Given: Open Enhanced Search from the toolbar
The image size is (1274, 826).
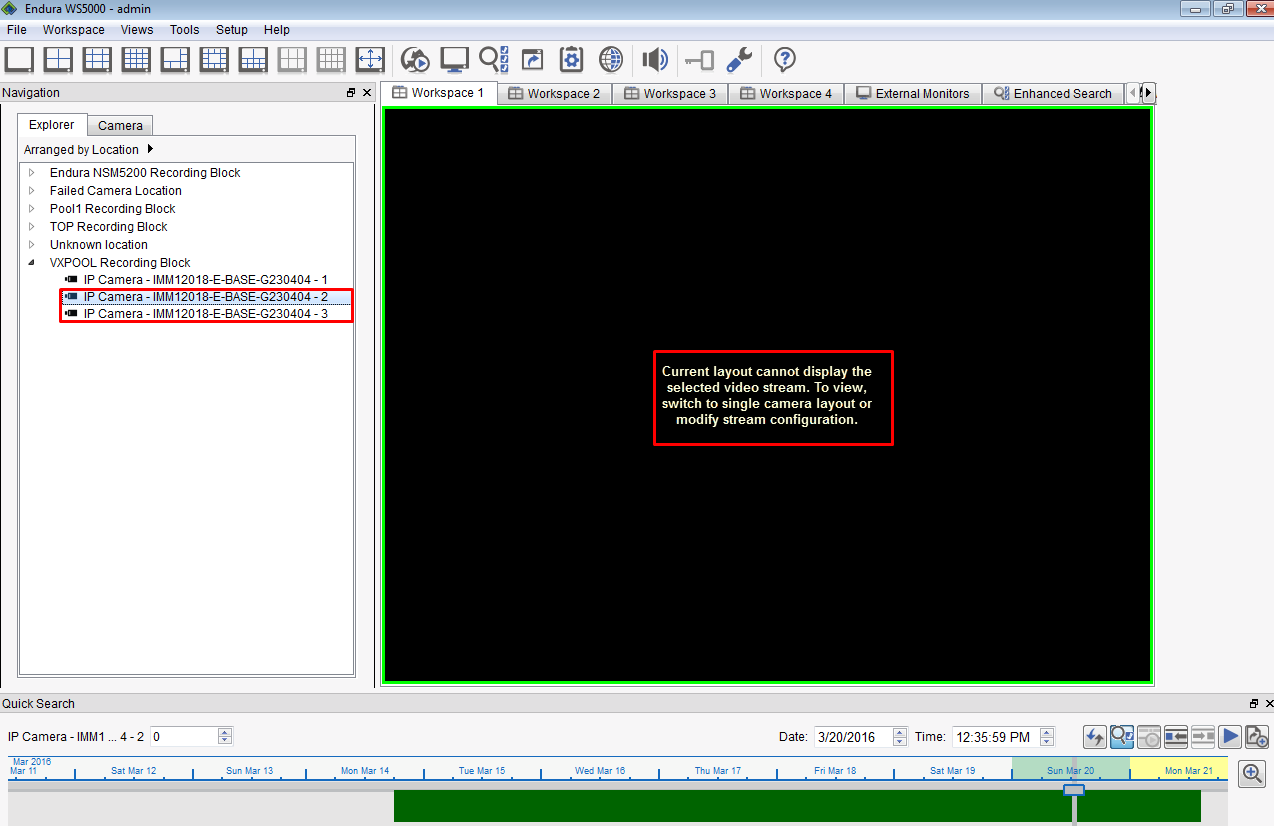Looking at the screenshot, I should click(492, 59).
